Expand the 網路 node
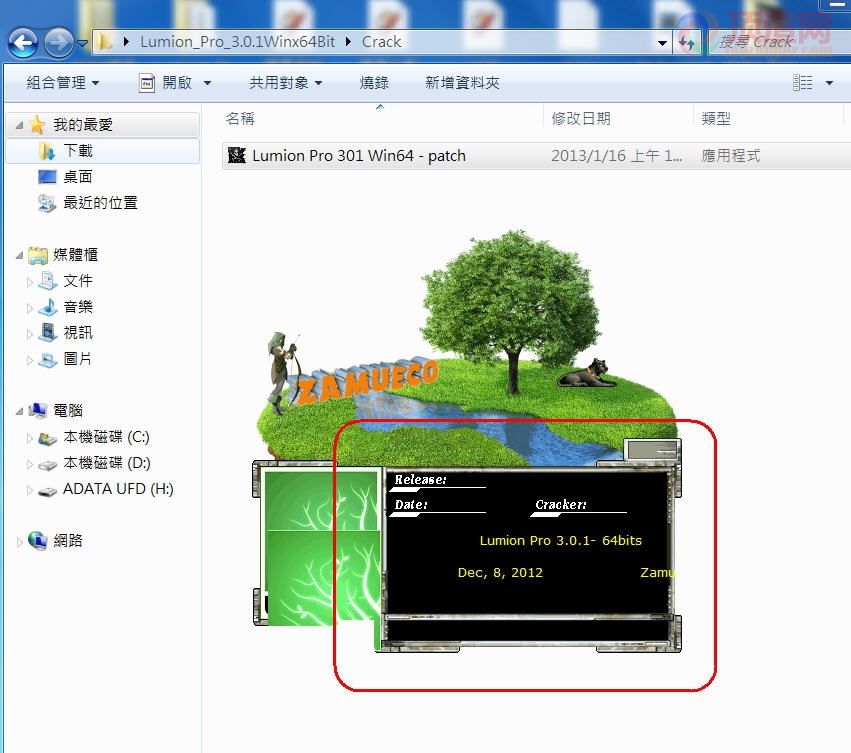The height and width of the screenshot is (753, 851). click(x=20, y=541)
